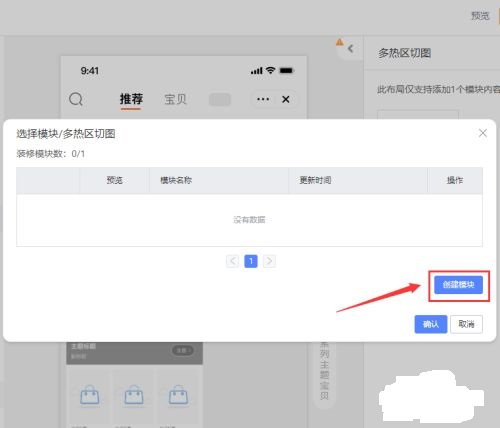
Task: Click the 此布局仅支持添加1个模块内容 note
Action: 438,90
